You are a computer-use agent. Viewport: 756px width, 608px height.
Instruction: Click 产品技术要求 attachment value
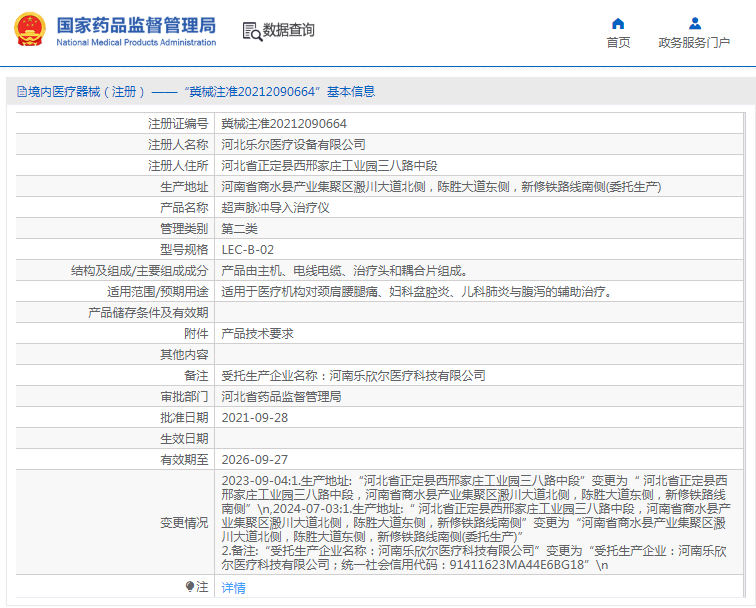click(257, 334)
